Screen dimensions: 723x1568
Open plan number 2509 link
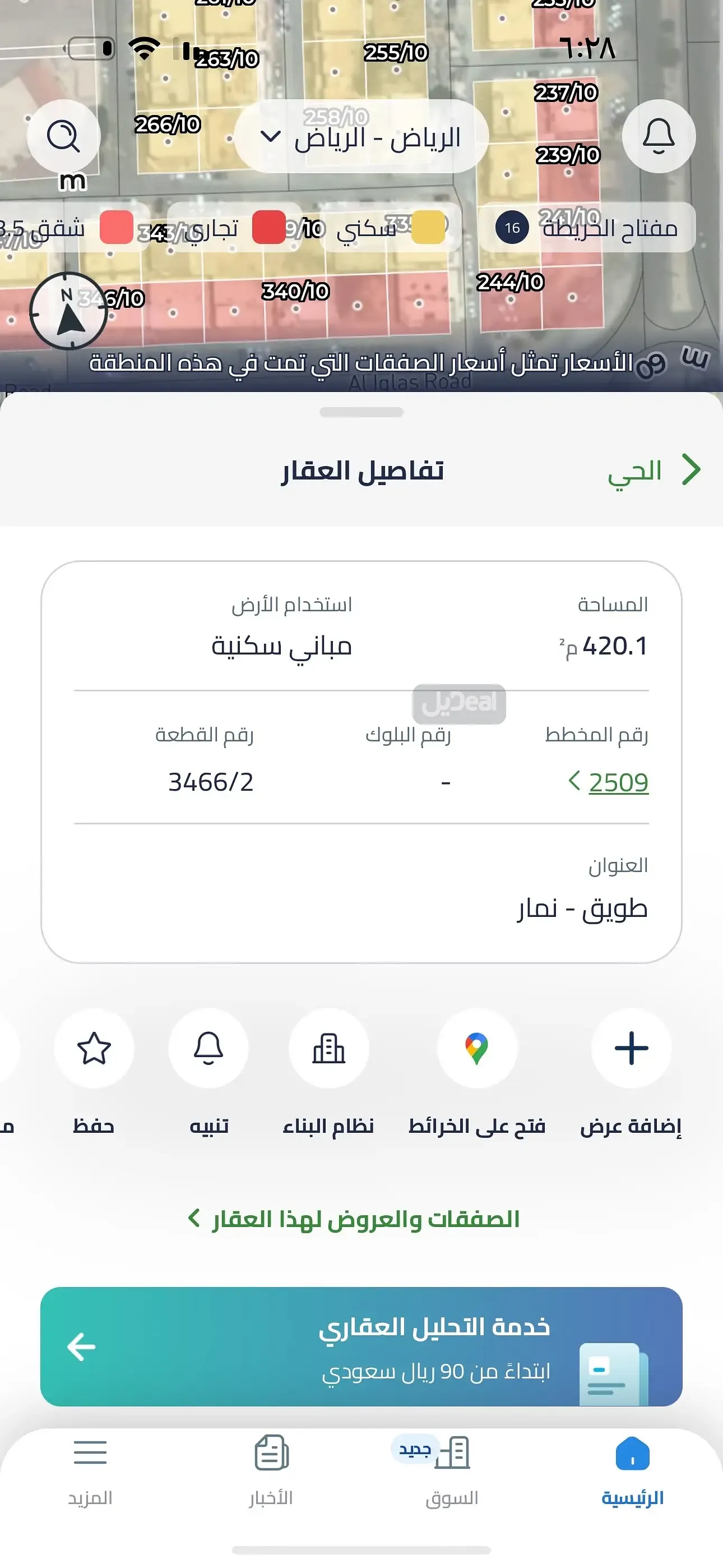point(617,782)
